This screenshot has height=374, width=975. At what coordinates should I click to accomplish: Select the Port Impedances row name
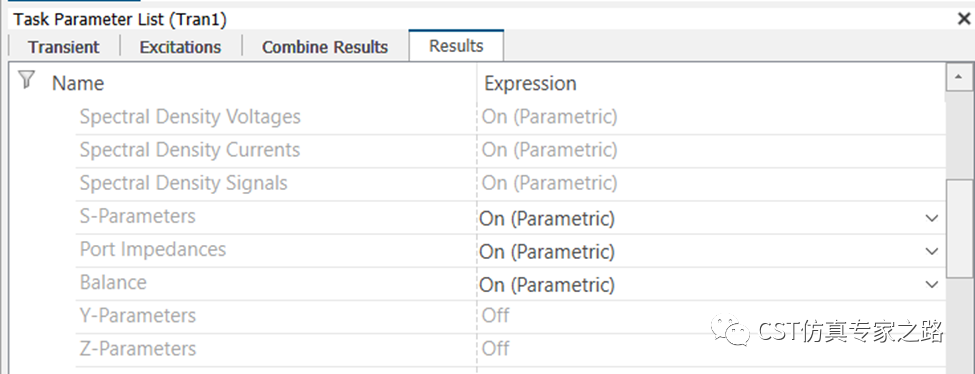coord(152,249)
